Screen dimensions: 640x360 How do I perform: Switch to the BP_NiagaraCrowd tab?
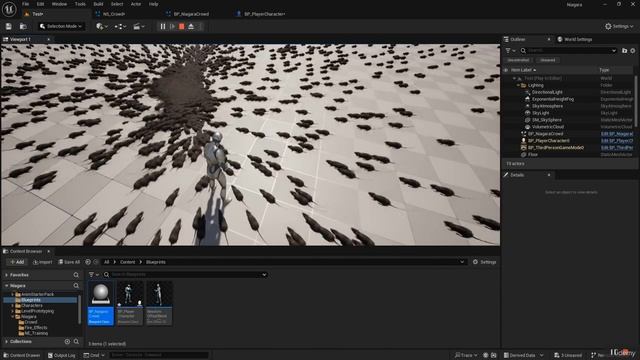coord(191,14)
